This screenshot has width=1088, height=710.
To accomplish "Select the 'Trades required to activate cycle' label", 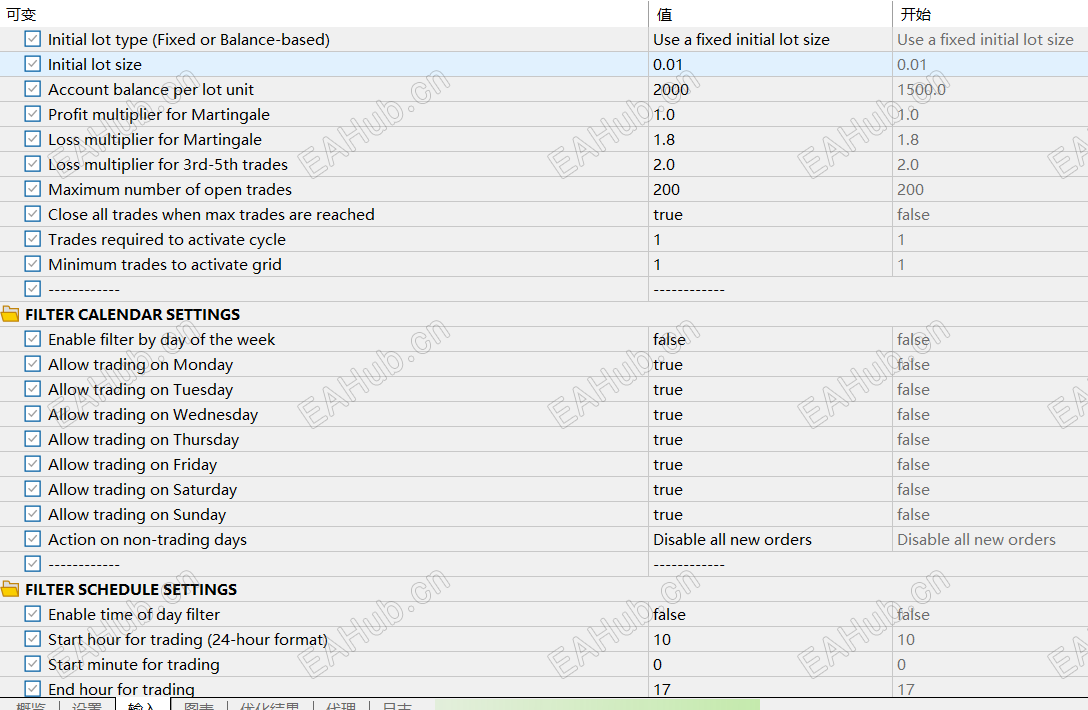I will [167, 239].
